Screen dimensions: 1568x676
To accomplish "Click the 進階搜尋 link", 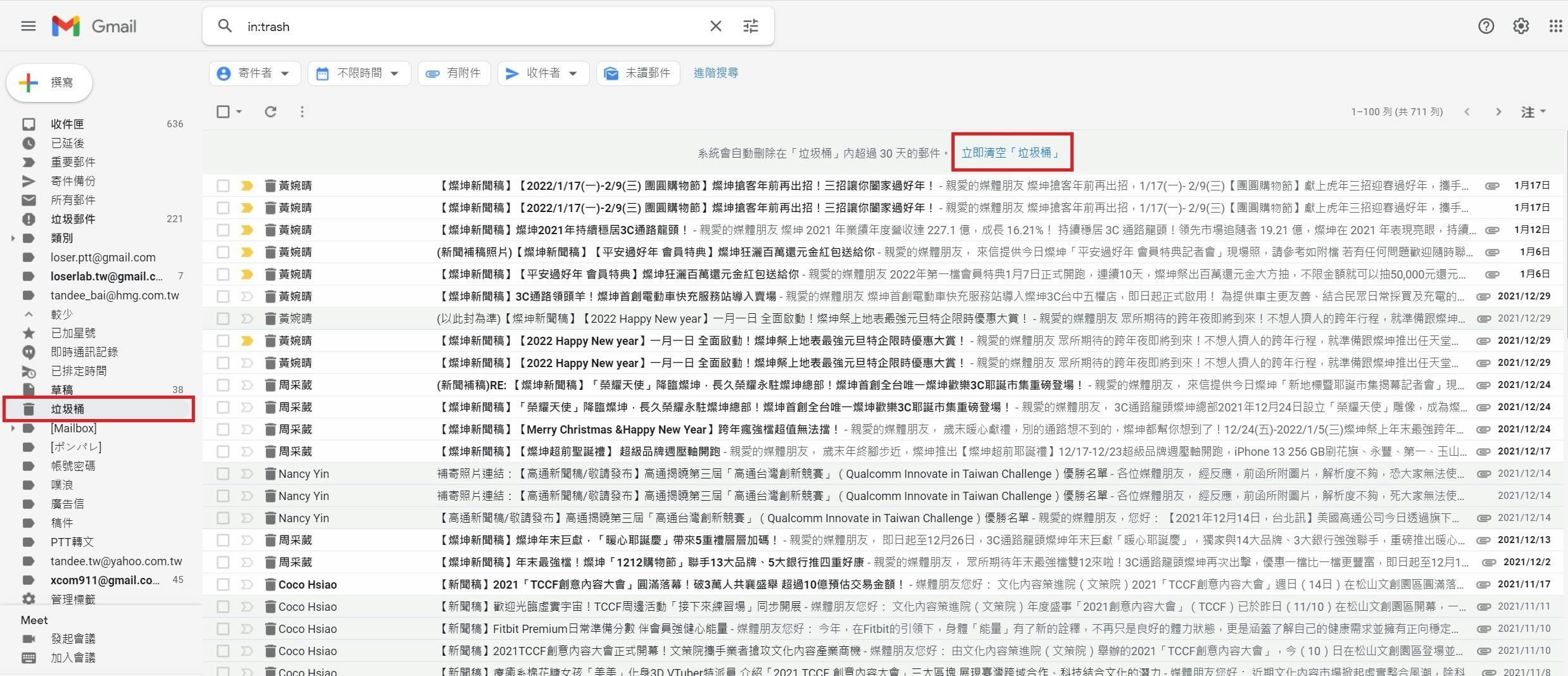I will pos(715,73).
